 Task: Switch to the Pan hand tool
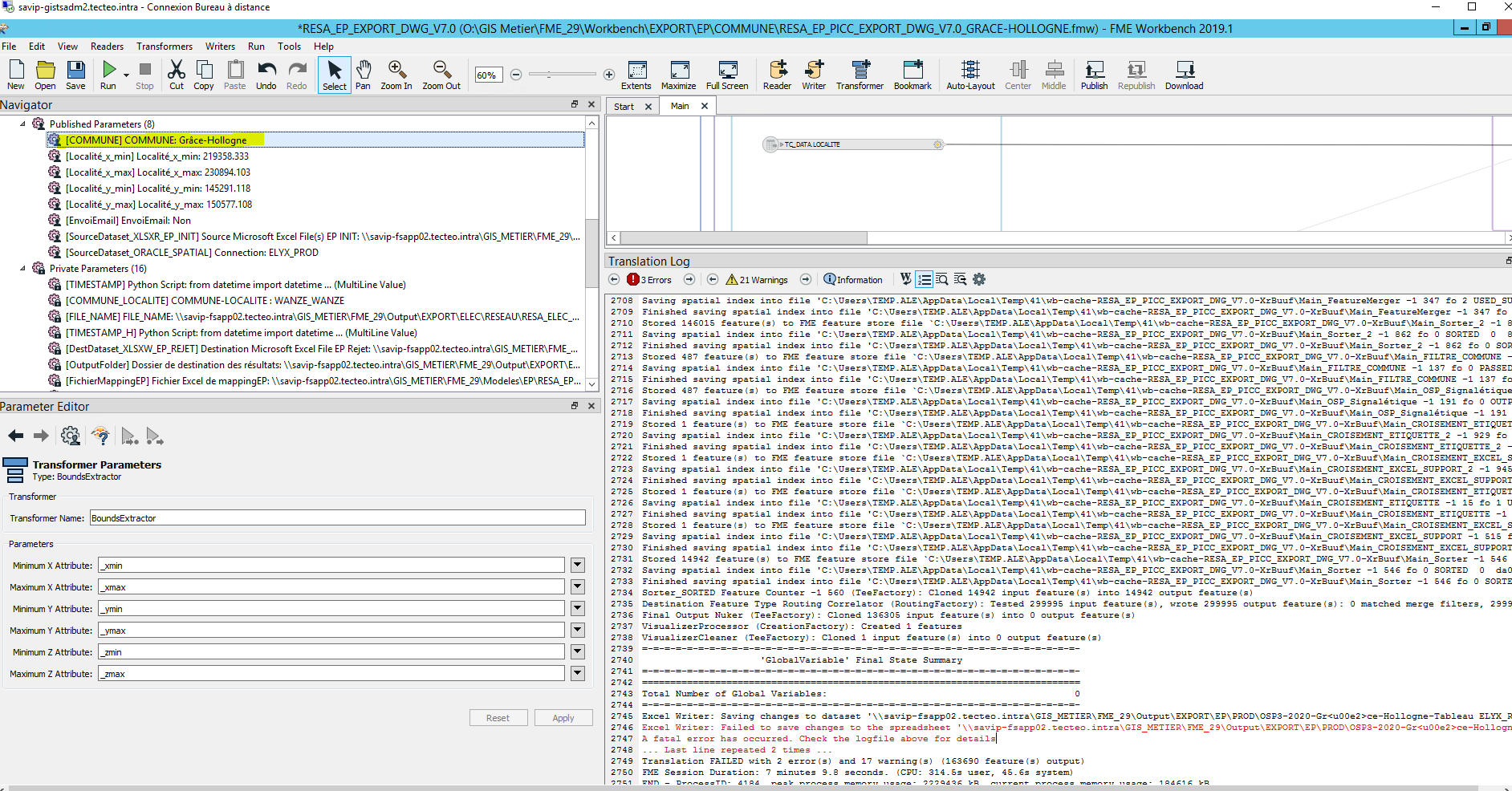[x=364, y=75]
